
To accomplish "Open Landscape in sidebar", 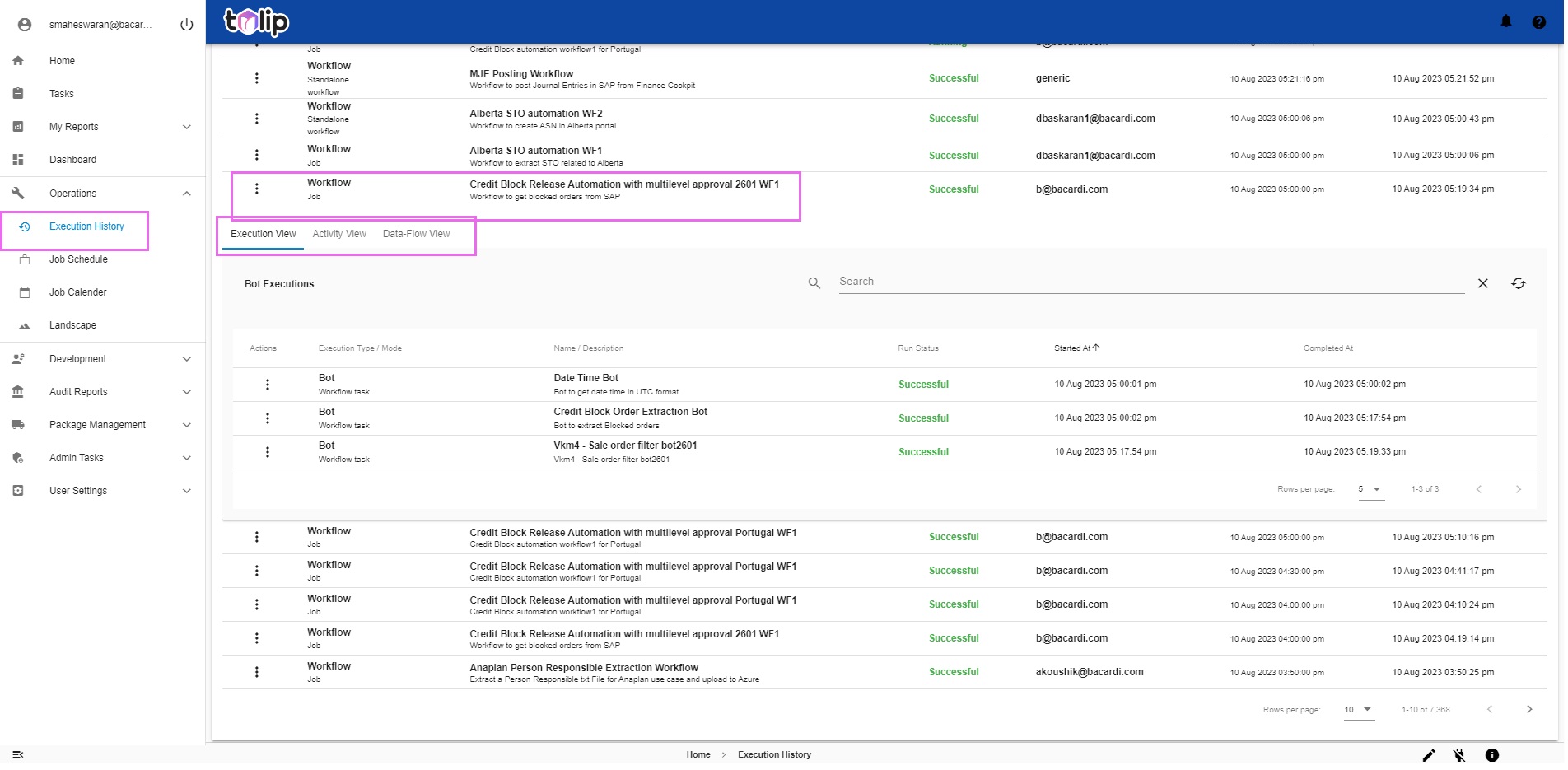I will [72, 325].
